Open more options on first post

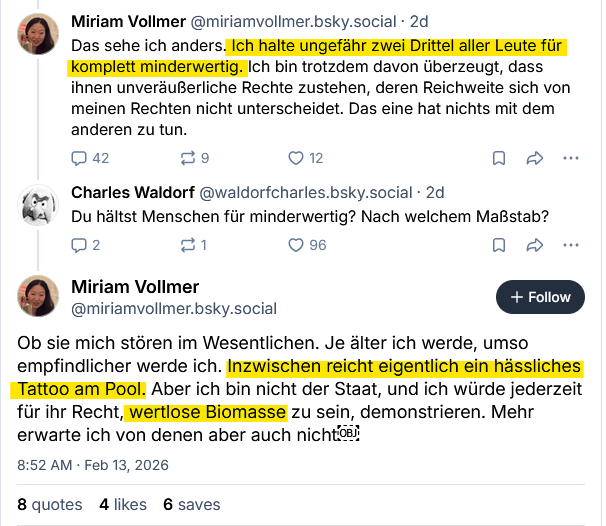coord(571,158)
